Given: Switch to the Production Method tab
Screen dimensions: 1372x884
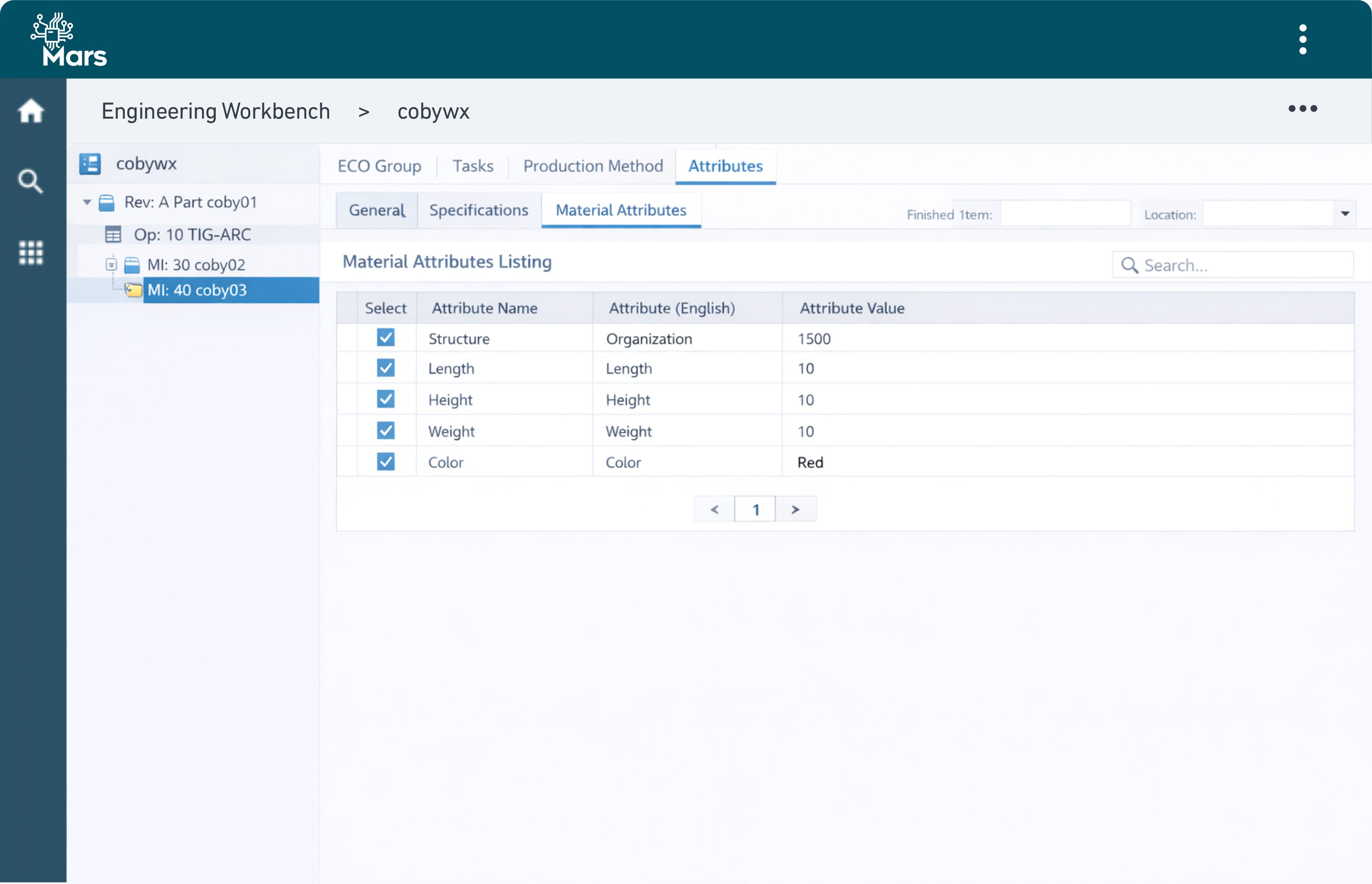Looking at the screenshot, I should pos(593,166).
